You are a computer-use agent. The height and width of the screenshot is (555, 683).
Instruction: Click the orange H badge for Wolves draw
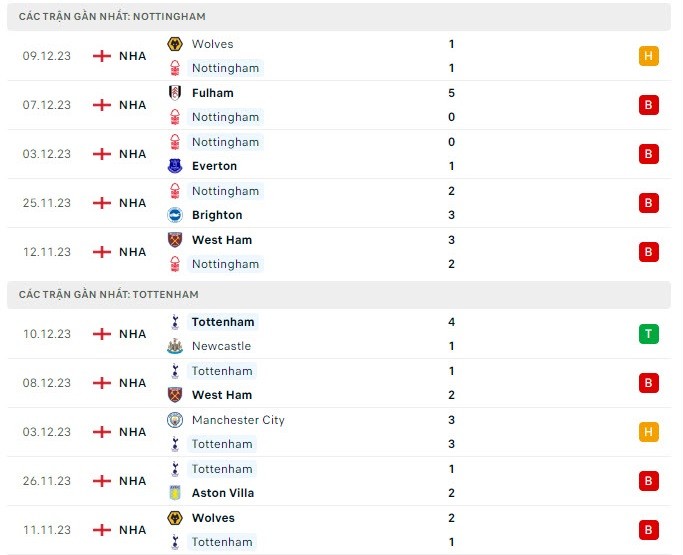(x=648, y=56)
